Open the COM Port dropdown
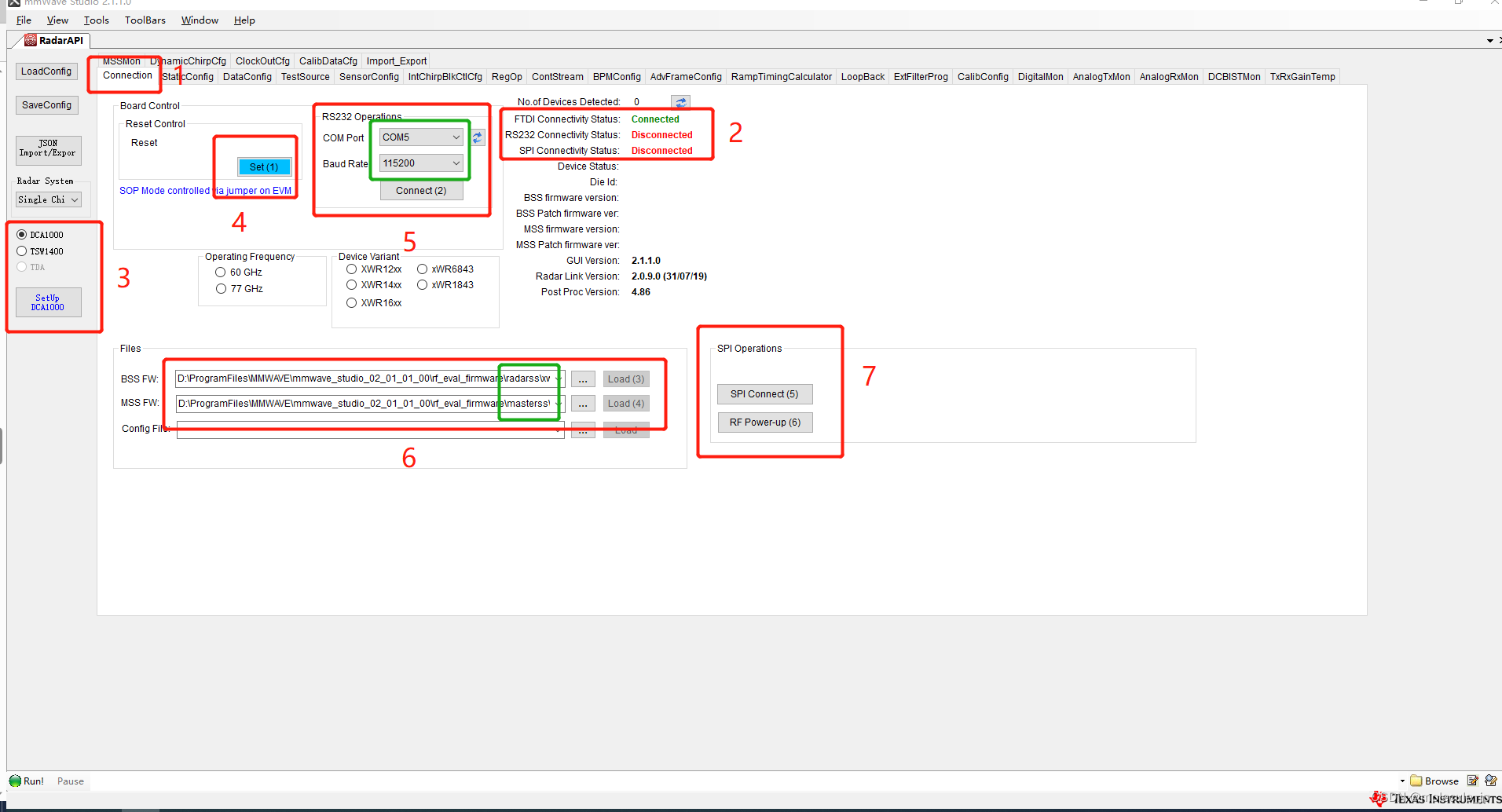 click(456, 137)
